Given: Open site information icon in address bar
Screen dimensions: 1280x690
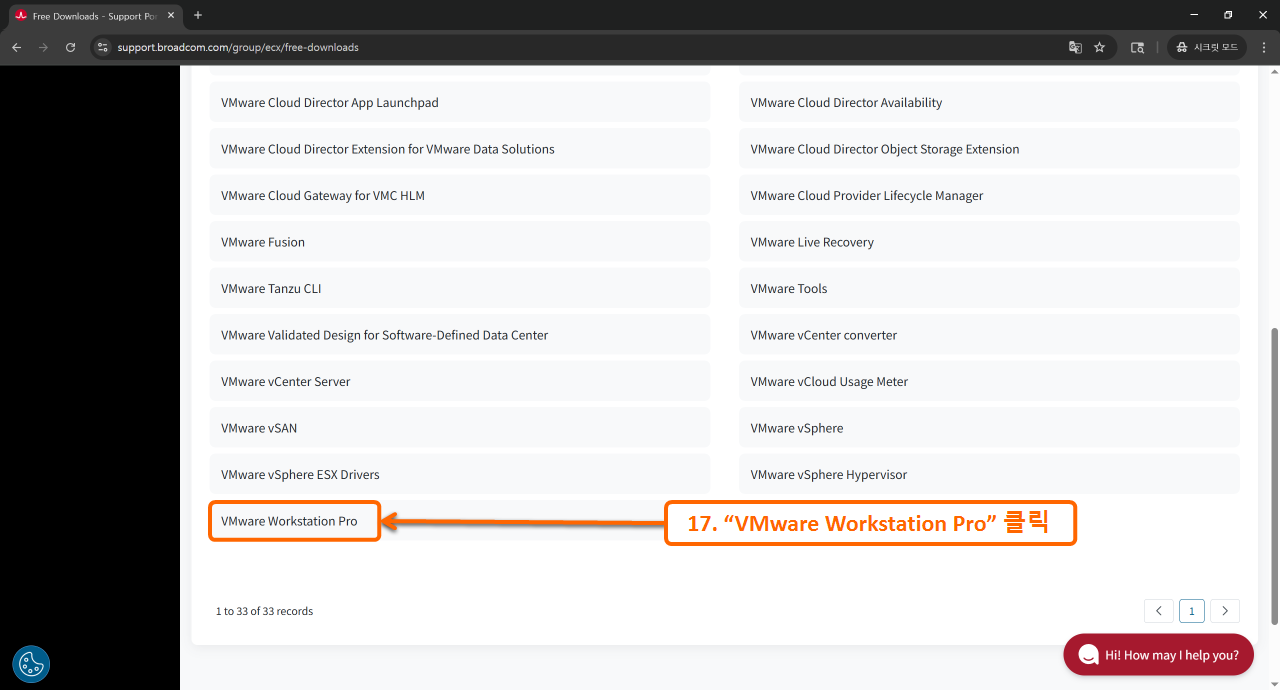Looking at the screenshot, I should tap(101, 47).
